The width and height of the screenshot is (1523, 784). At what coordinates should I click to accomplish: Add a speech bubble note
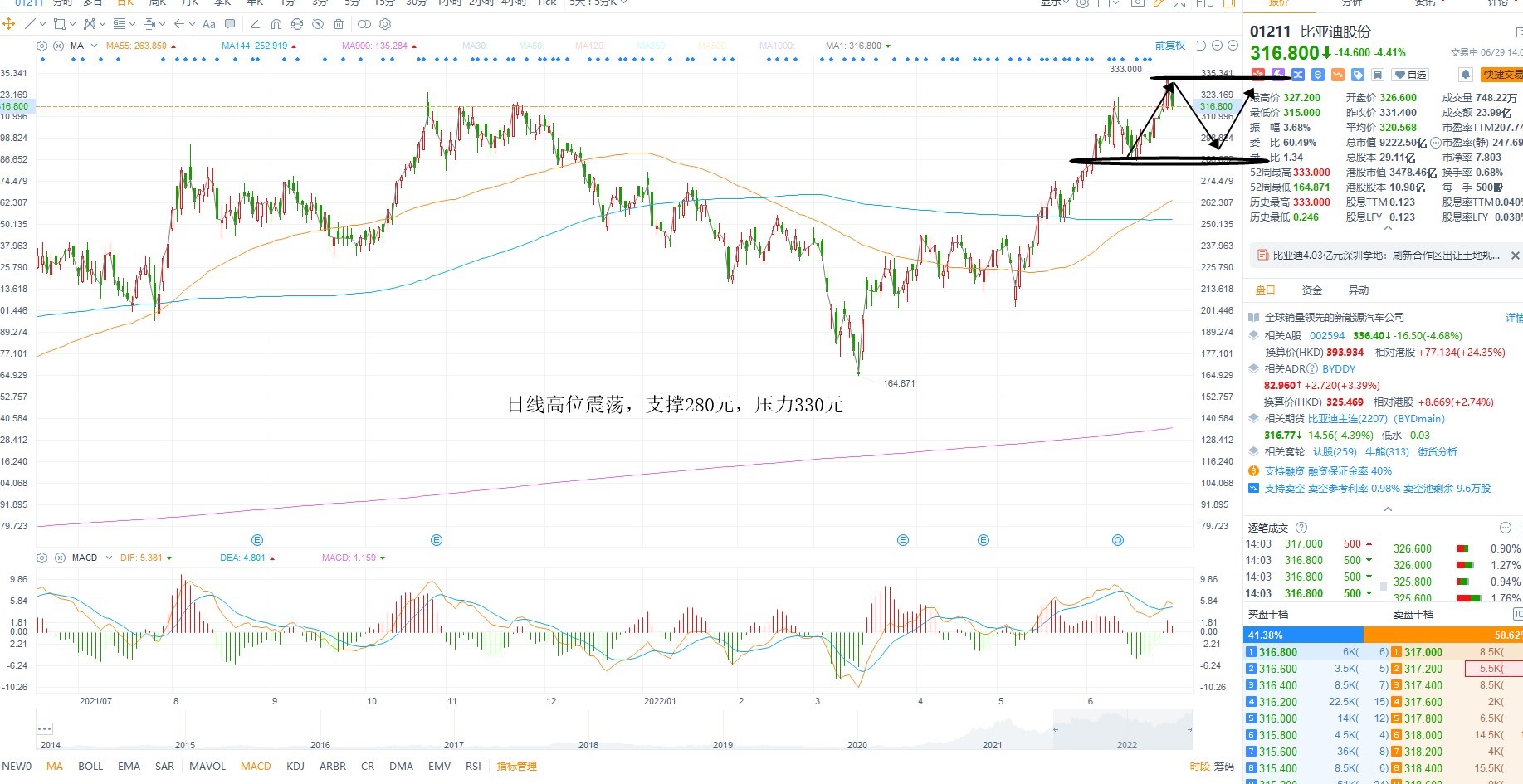click(231, 24)
